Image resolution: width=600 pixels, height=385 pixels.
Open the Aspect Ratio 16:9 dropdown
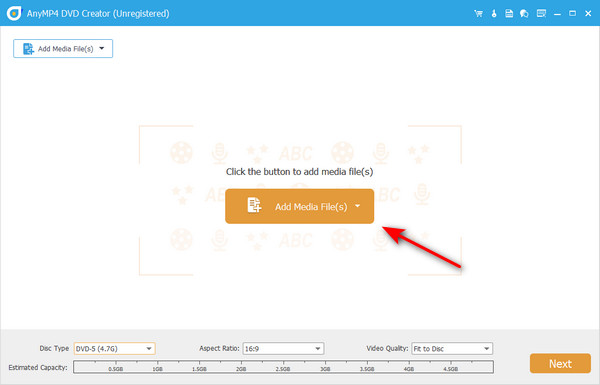[x=283, y=349]
